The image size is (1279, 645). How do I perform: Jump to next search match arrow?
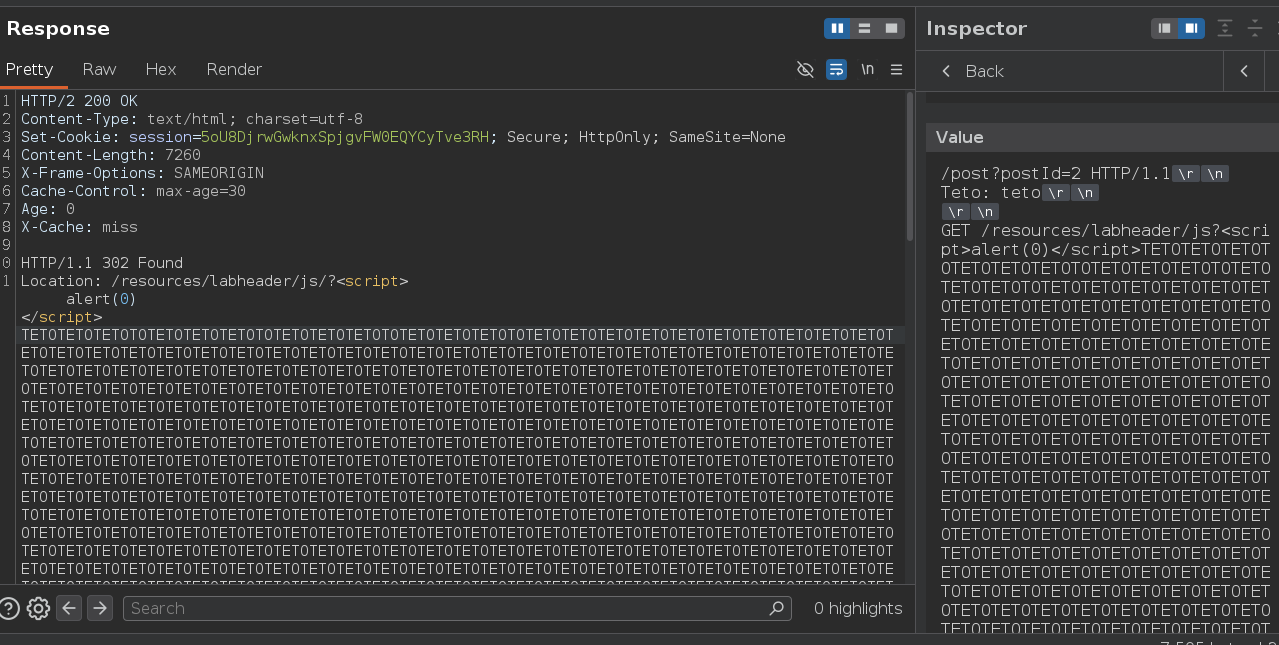(x=99, y=608)
